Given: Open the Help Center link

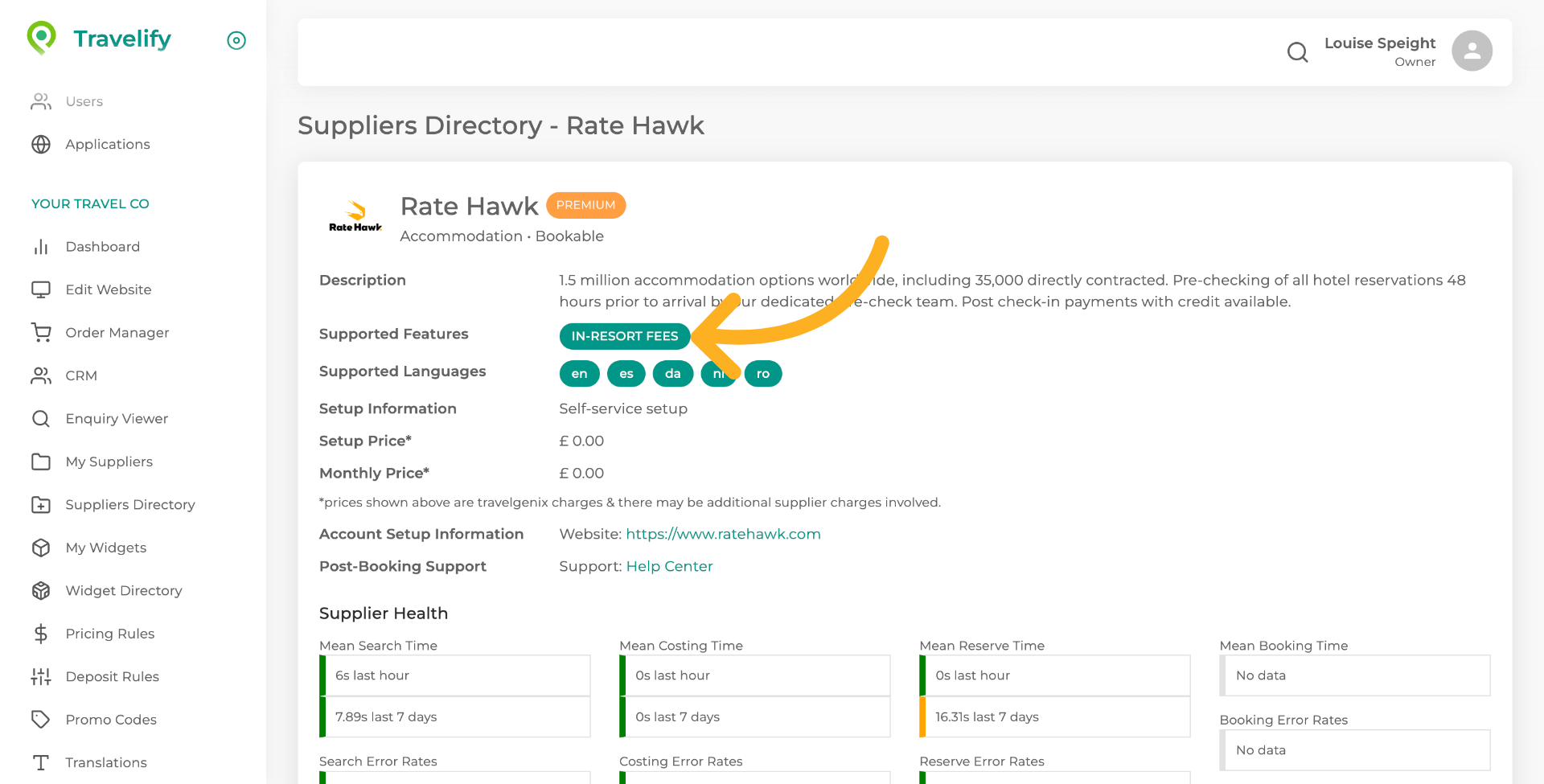Looking at the screenshot, I should [669, 566].
